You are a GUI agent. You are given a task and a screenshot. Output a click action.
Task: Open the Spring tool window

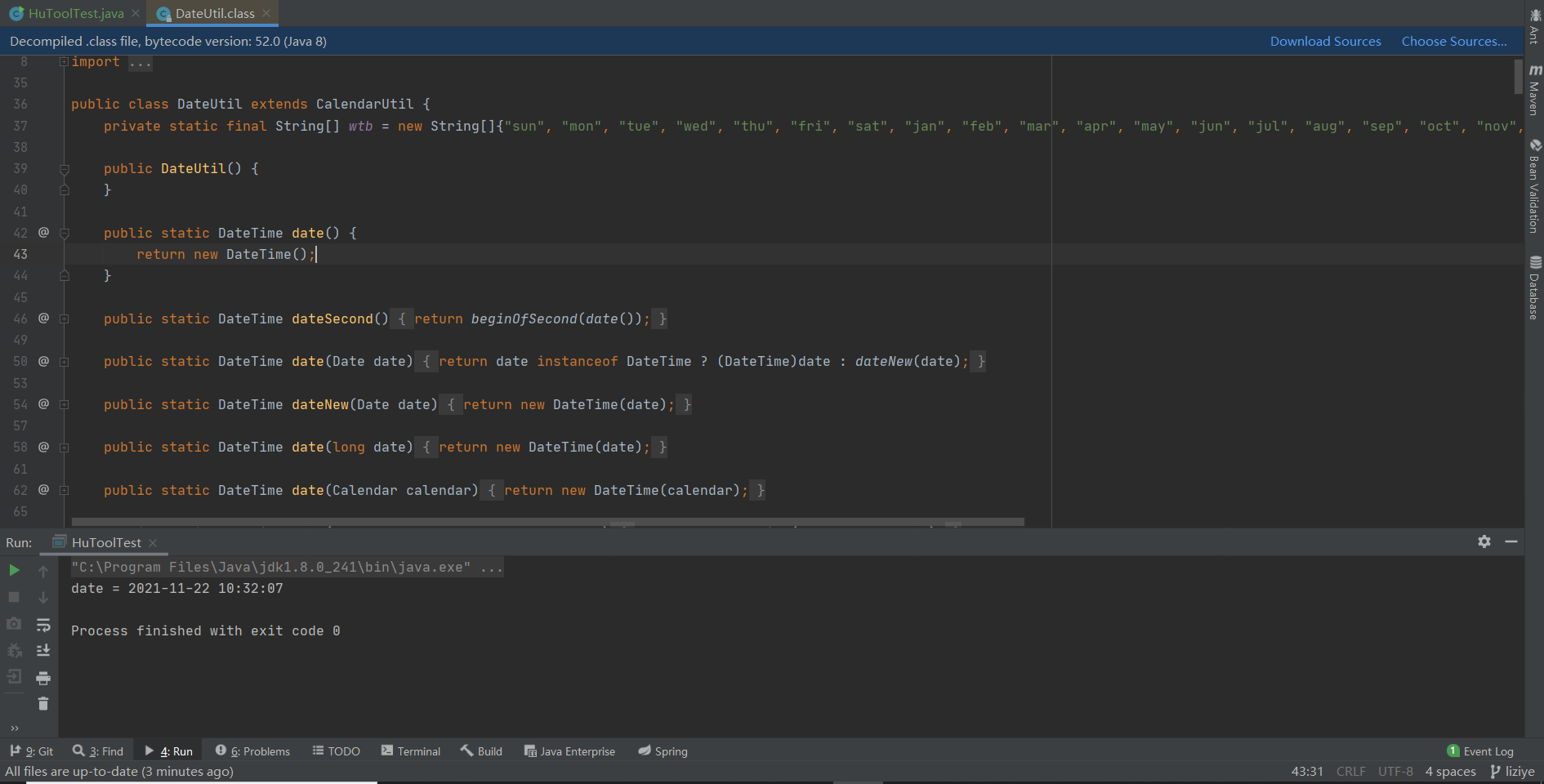tap(663, 751)
